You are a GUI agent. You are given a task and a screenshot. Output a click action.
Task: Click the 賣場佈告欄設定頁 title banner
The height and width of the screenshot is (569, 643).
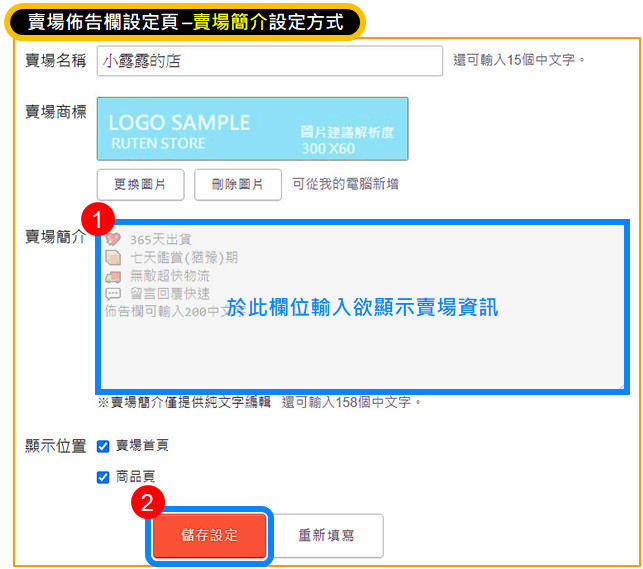185,21
